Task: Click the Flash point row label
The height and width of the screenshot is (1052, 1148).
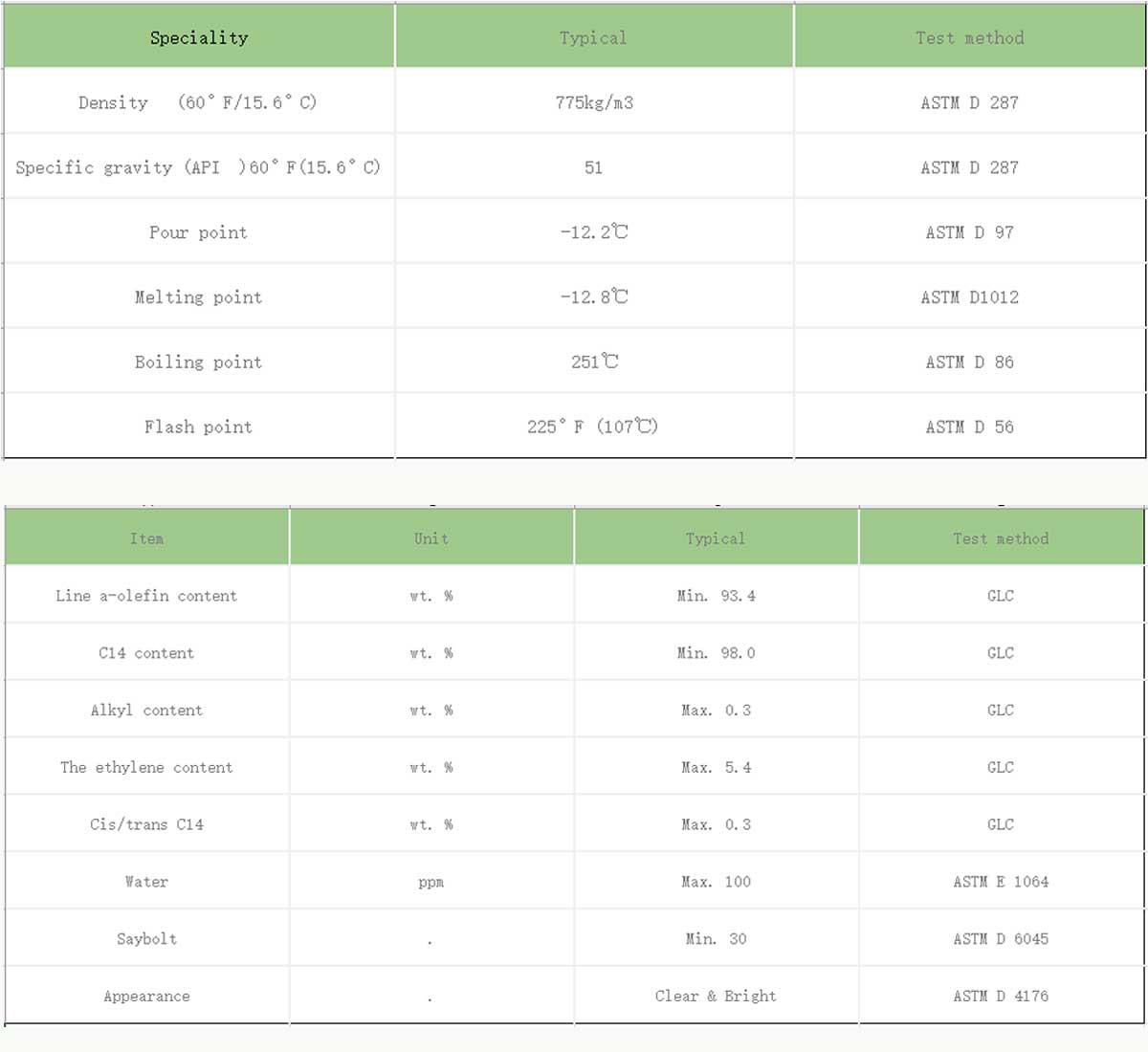Action: (x=198, y=427)
